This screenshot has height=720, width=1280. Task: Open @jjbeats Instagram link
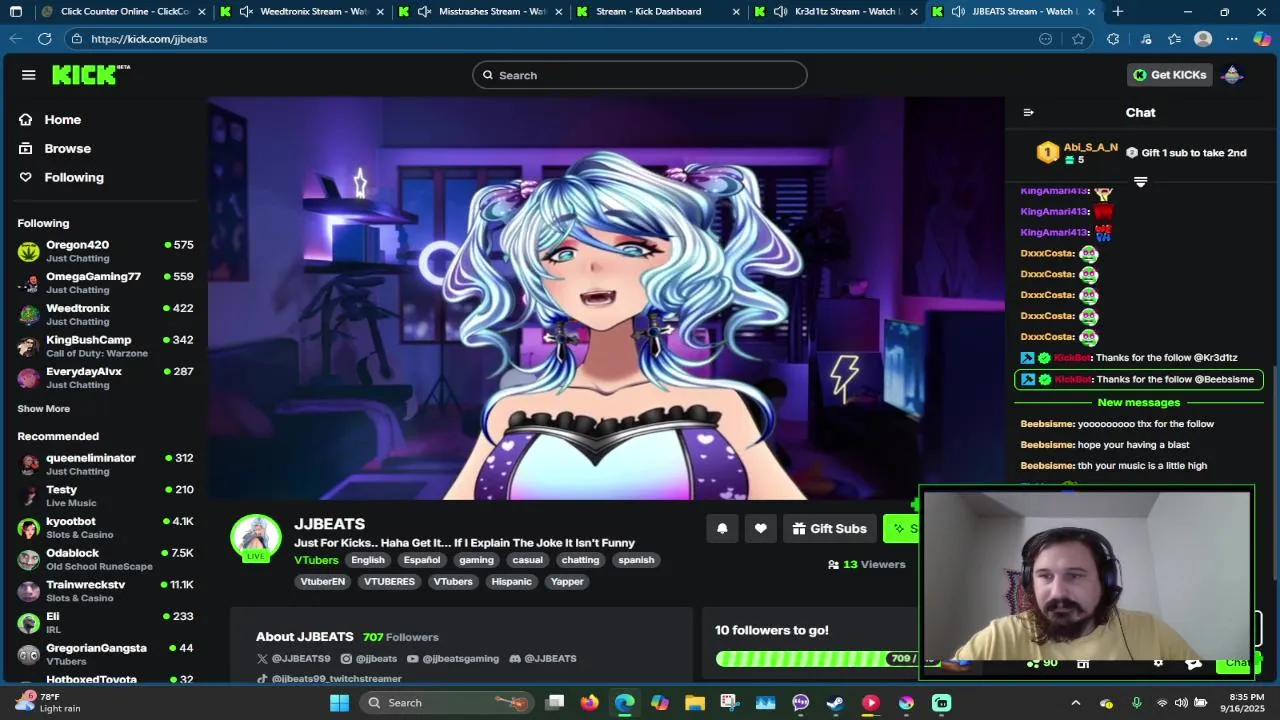(x=369, y=659)
